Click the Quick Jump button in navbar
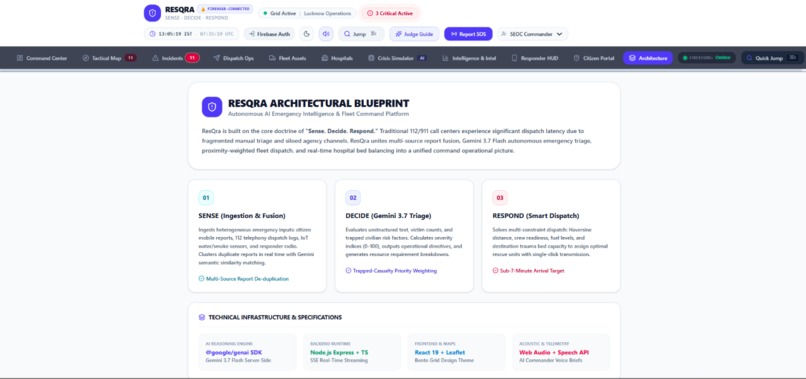The image size is (806, 379). (772, 58)
